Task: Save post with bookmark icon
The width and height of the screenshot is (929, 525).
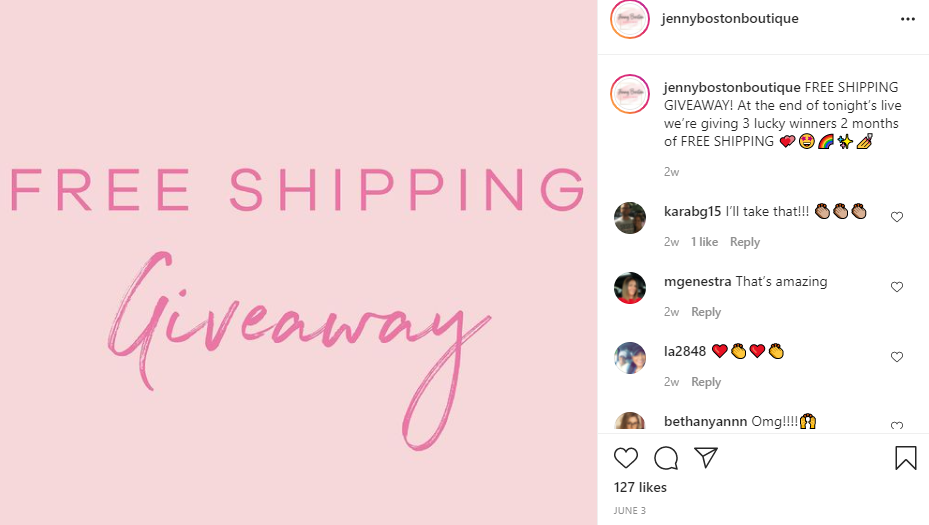Action: (905, 458)
